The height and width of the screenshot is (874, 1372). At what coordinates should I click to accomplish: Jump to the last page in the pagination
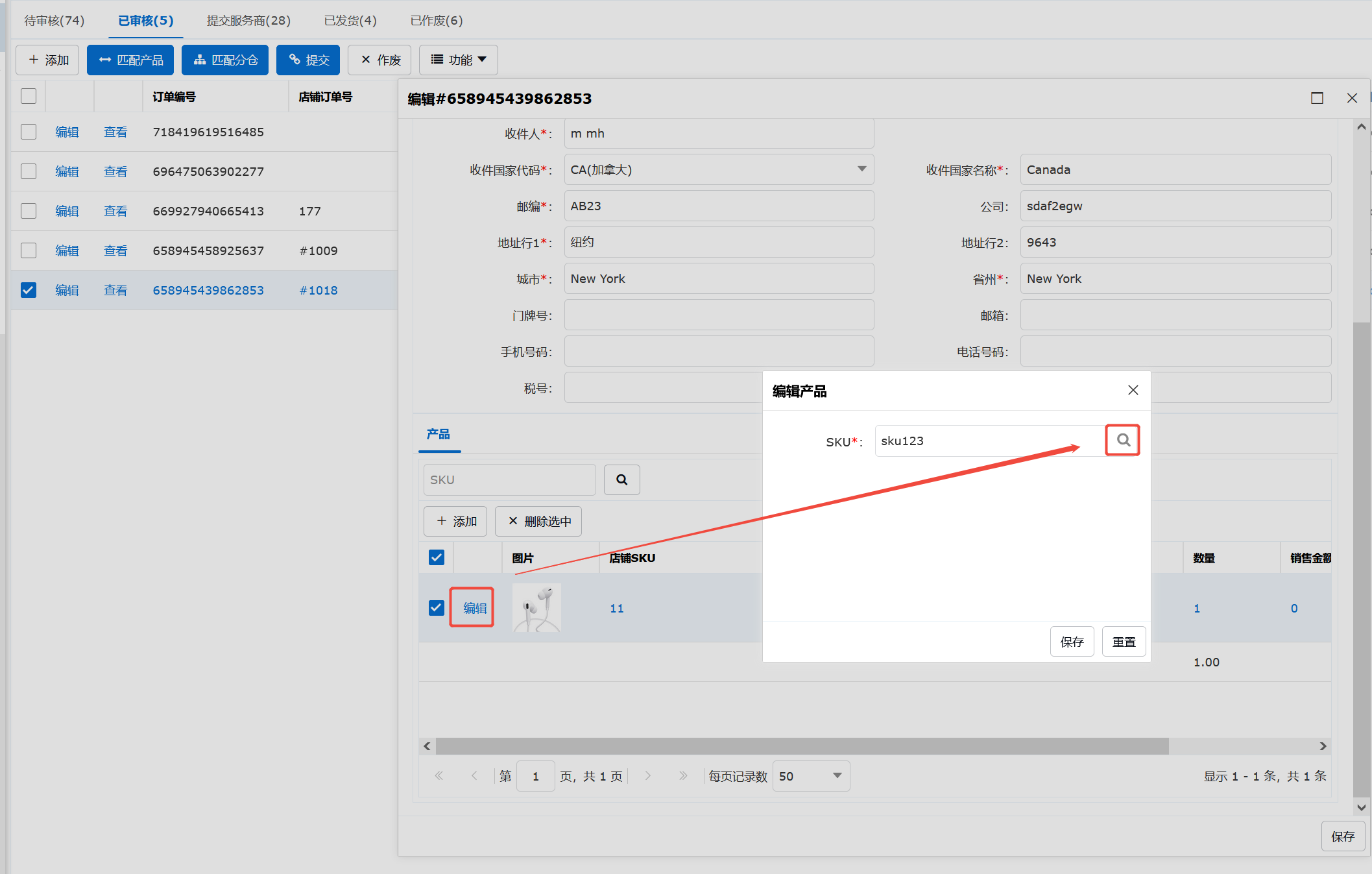pyautogui.click(x=682, y=776)
